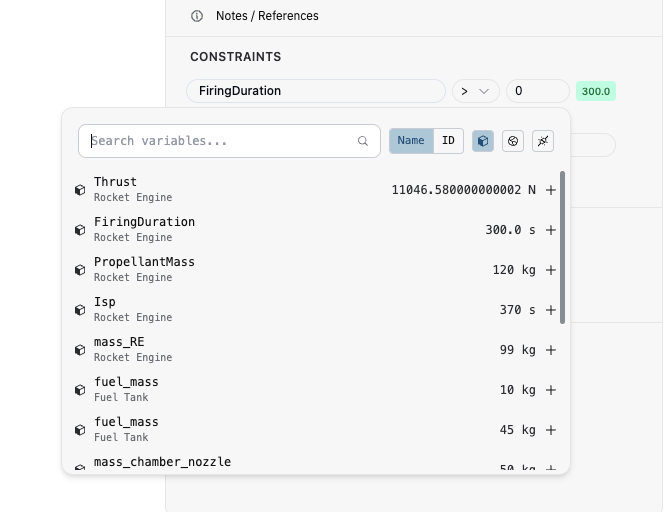Viewport: 664px width, 512px height.
Task: Click the 45 kg value
Action: tap(517, 430)
